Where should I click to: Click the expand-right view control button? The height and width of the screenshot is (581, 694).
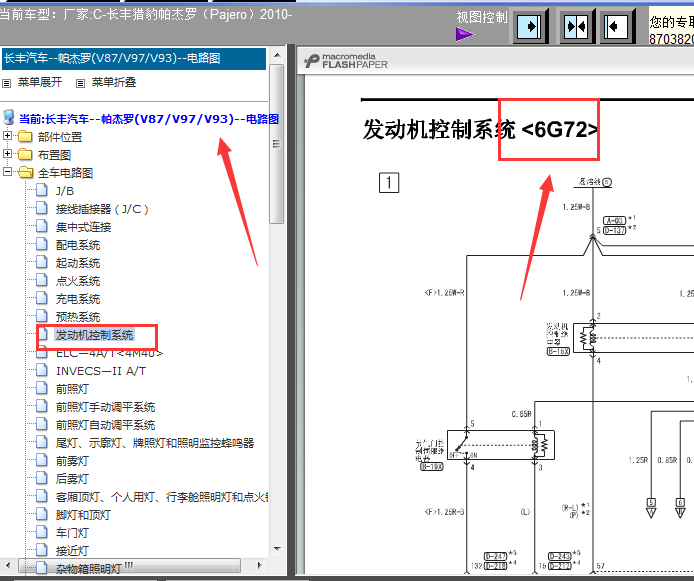(530, 27)
